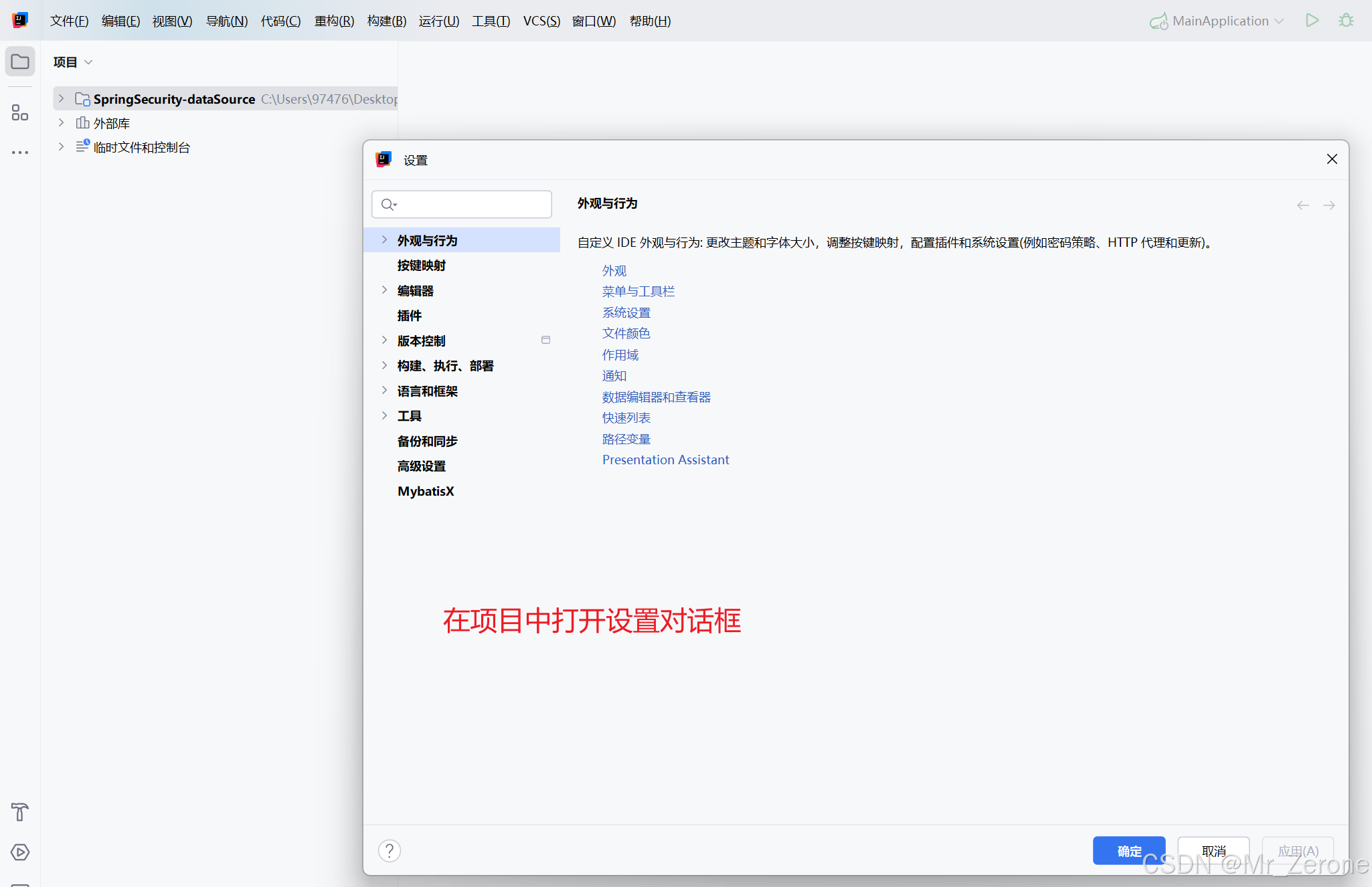Open the 菜单与工具栏 link
The image size is (1372, 887).
[638, 292]
